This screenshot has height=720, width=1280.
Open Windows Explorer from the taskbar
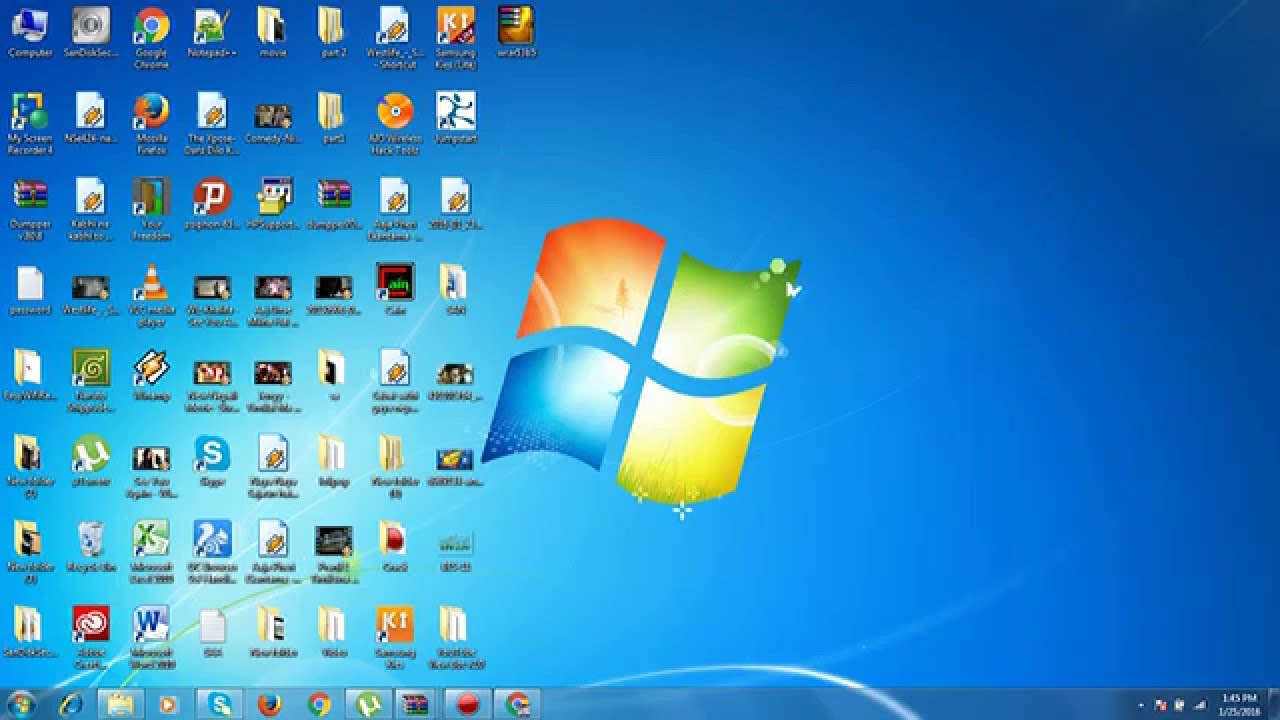(x=120, y=705)
